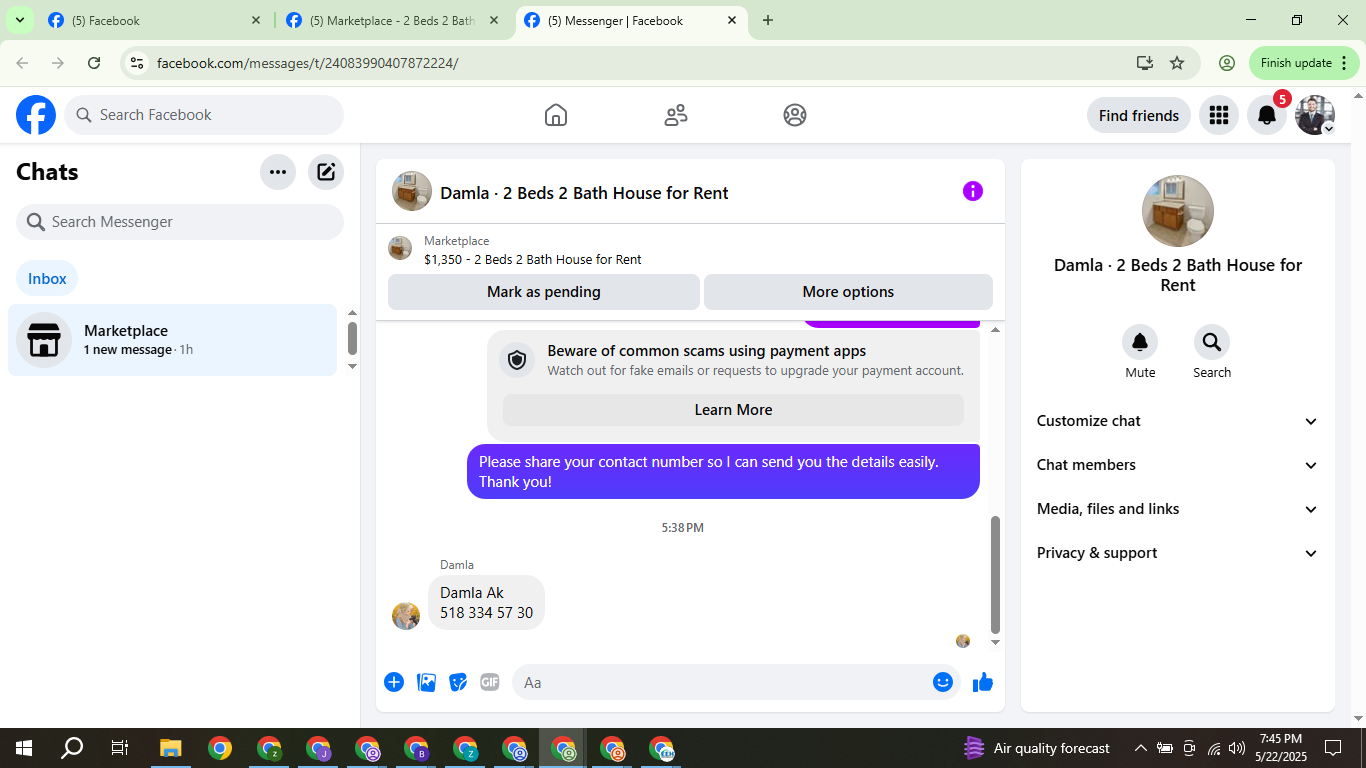Screen dimensions: 1366x768
Task: Open the Friends icon in top navigation
Action: [x=676, y=115]
